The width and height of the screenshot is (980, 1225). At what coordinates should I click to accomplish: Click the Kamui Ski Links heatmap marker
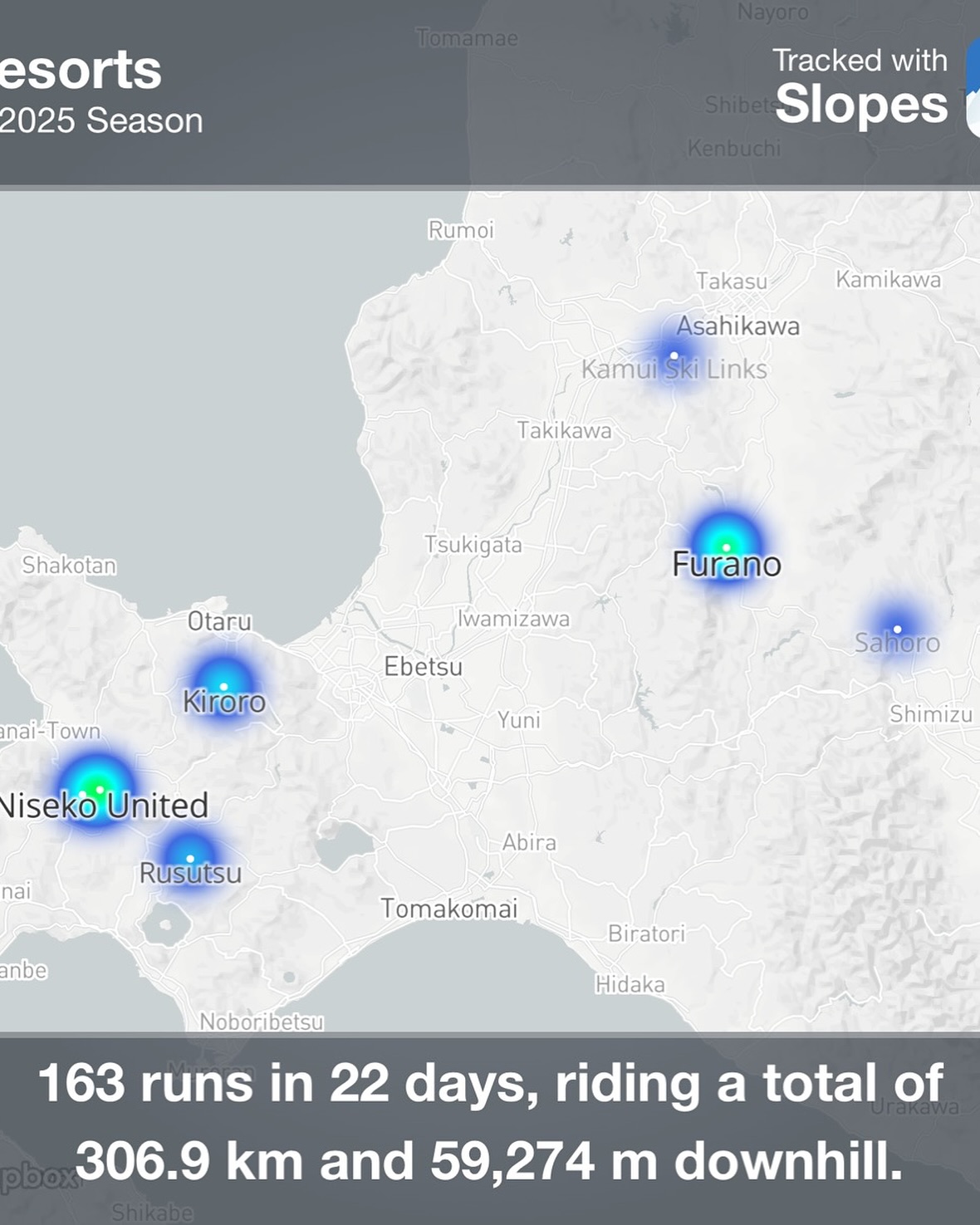coord(674,355)
